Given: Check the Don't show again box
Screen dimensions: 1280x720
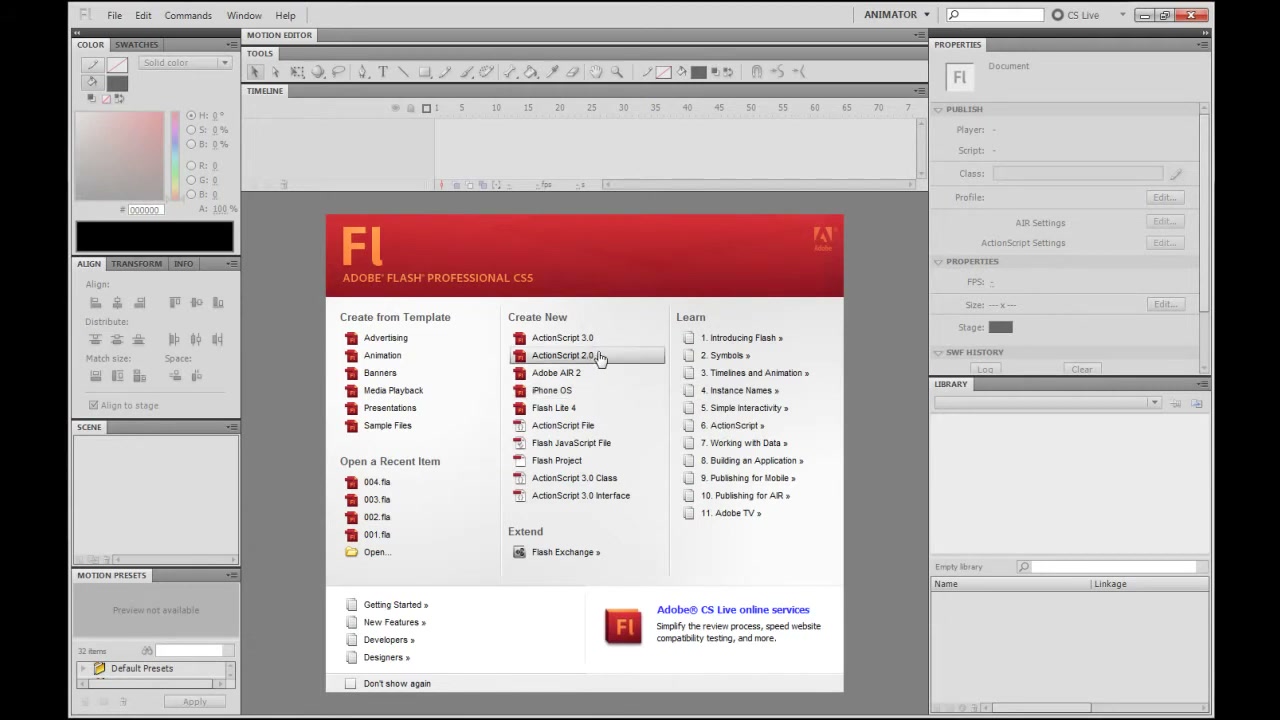Looking at the screenshot, I should pos(350,684).
